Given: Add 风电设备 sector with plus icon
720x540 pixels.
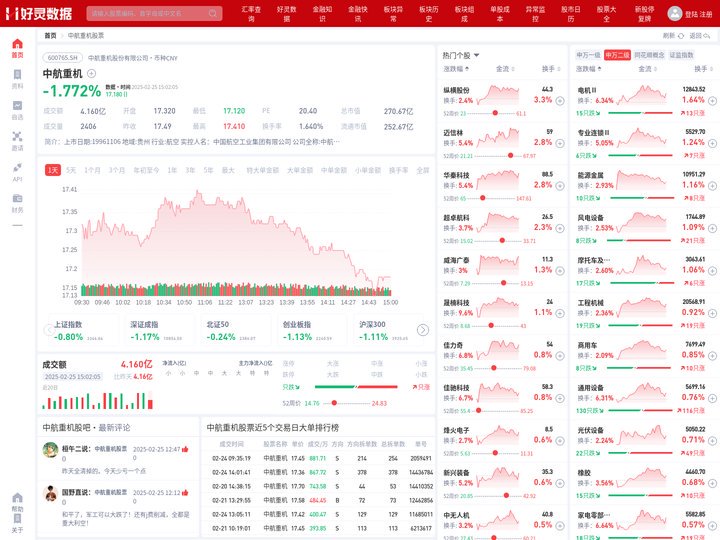Looking at the screenshot, I should click(x=712, y=228).
